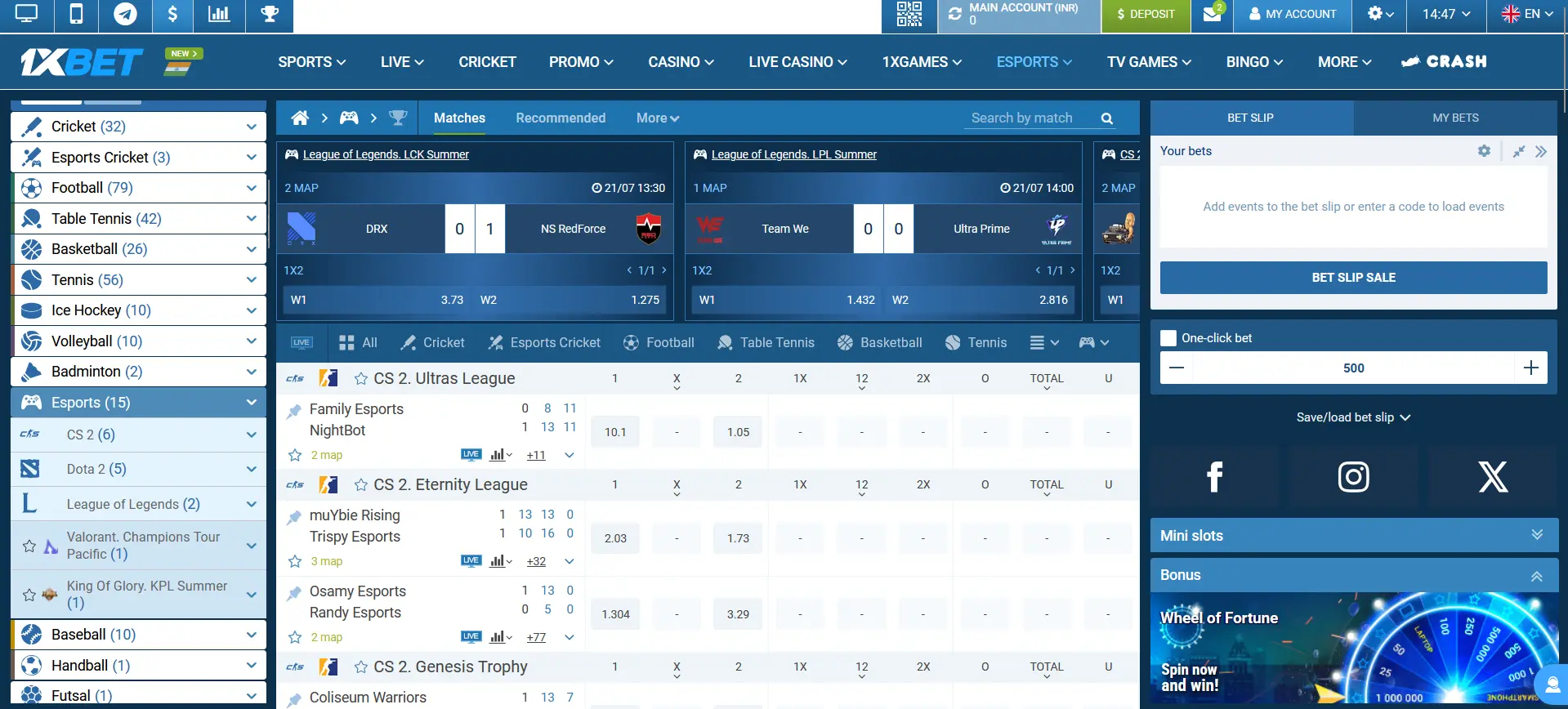Open MY ACCOUNT button
Viewport: 1568px width, 709px height.
pos(1293,14)
